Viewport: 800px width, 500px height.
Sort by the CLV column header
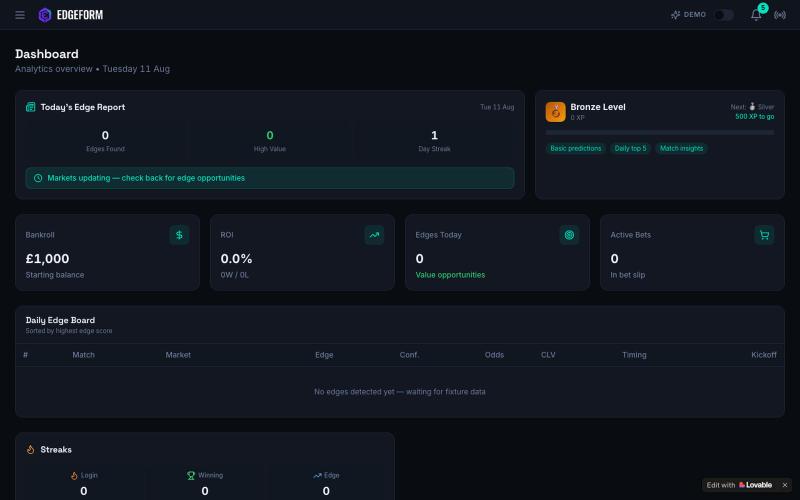tap(548, 355)
